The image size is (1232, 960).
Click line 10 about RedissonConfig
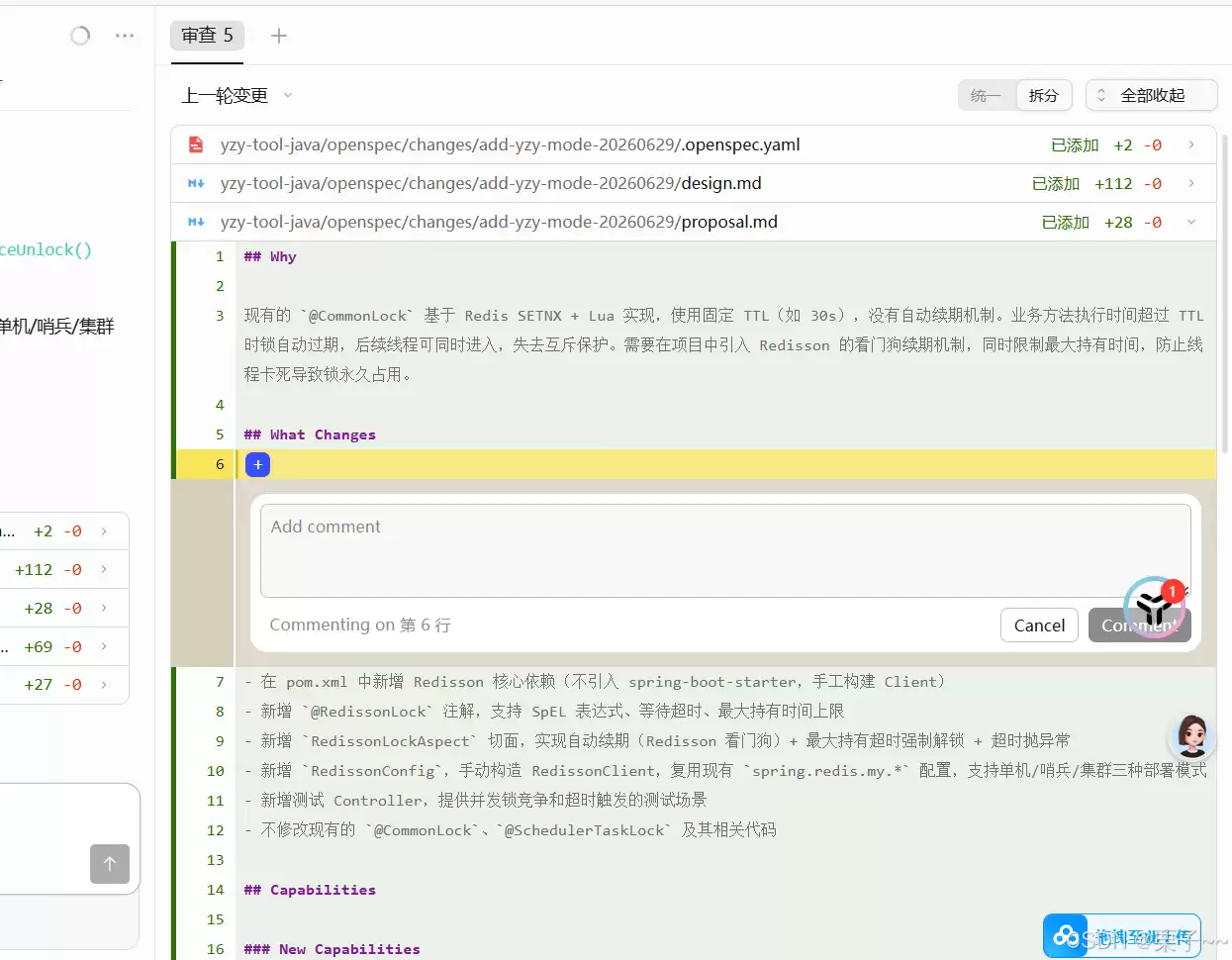click(725, 771)
